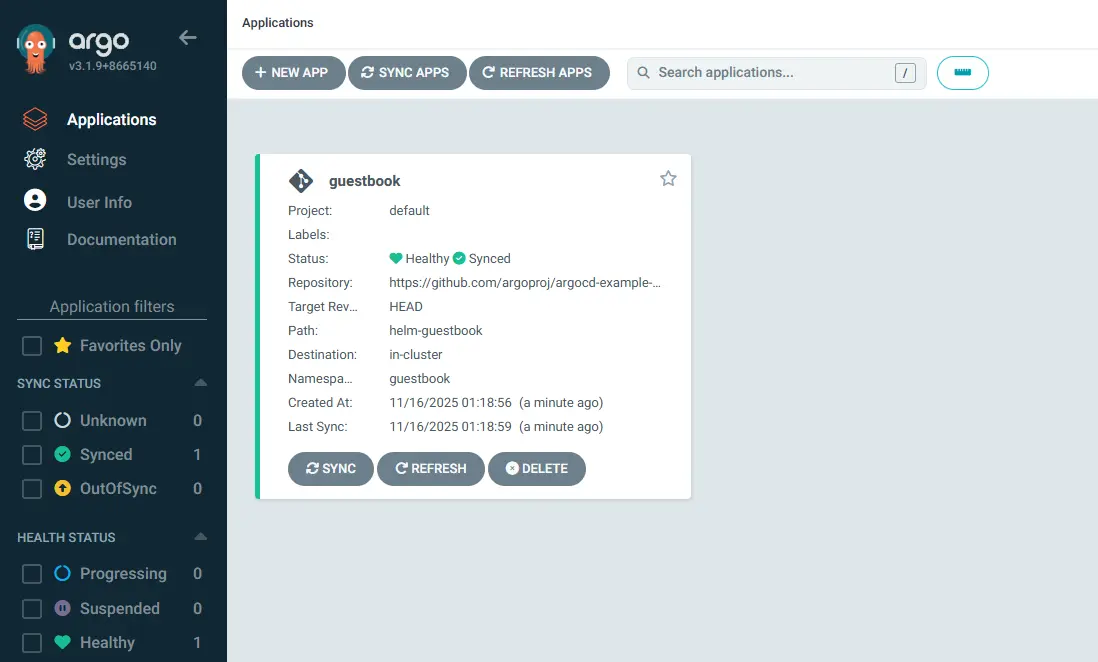Select the Progressing health filter checkbox
Image resolution: width=1098 pixels, height=662 pixels.
pos(32,574)
